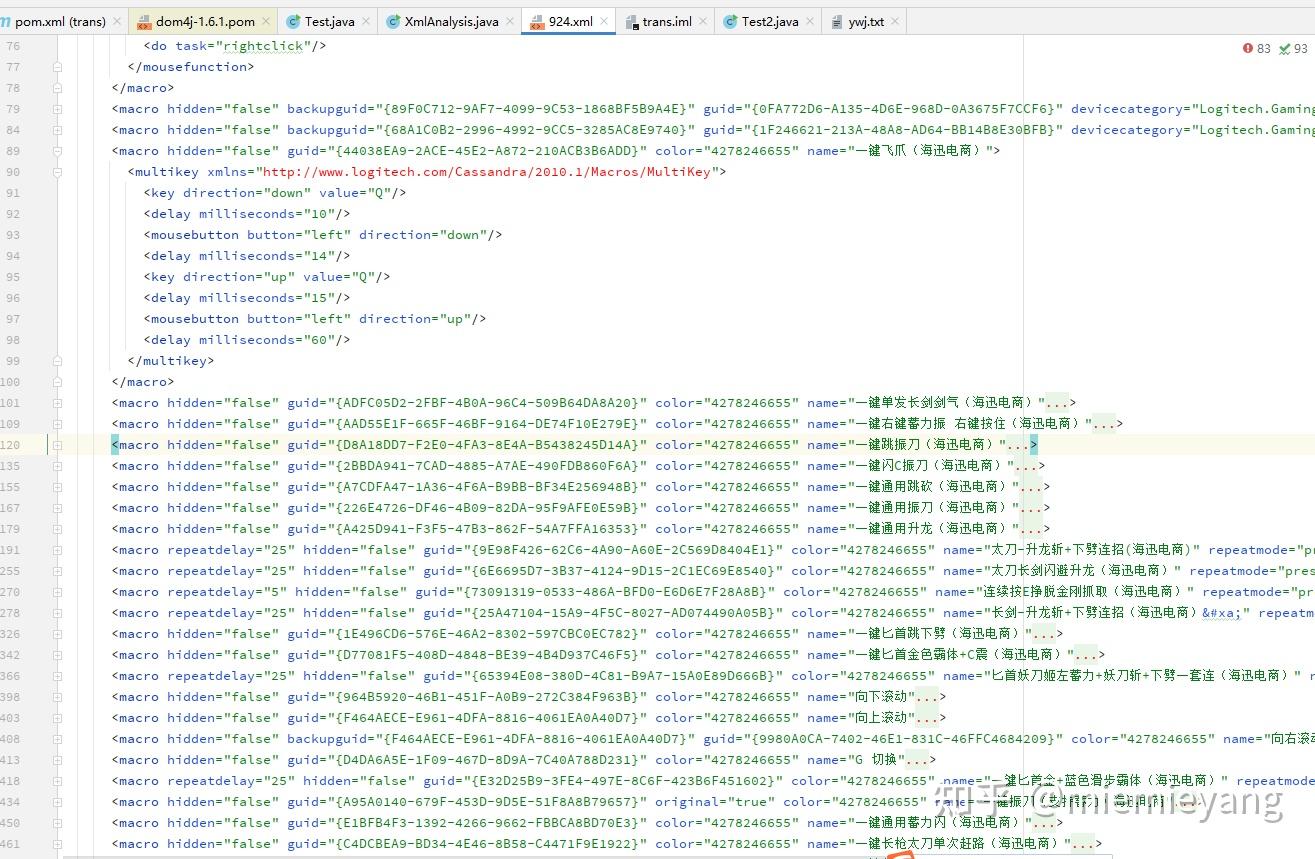1315x859 pixels.
Task: Expand fold marker at gutter line 101
Action: coord(57,403)
